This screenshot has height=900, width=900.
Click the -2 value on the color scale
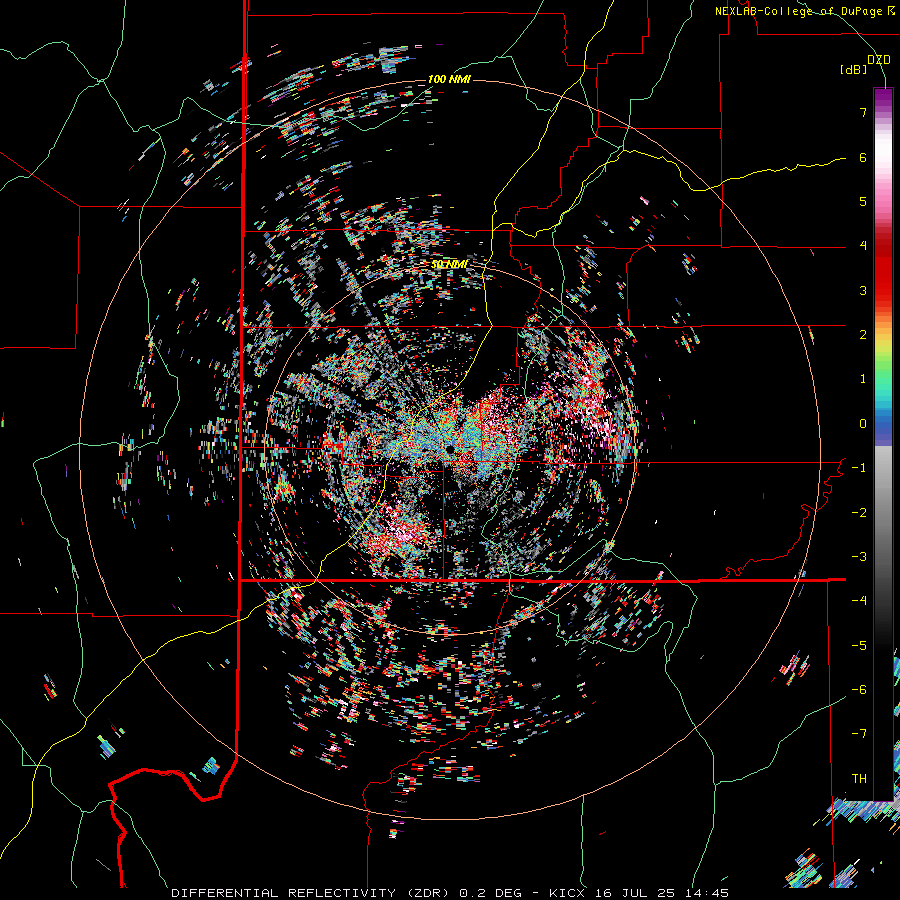pos(859,513)
